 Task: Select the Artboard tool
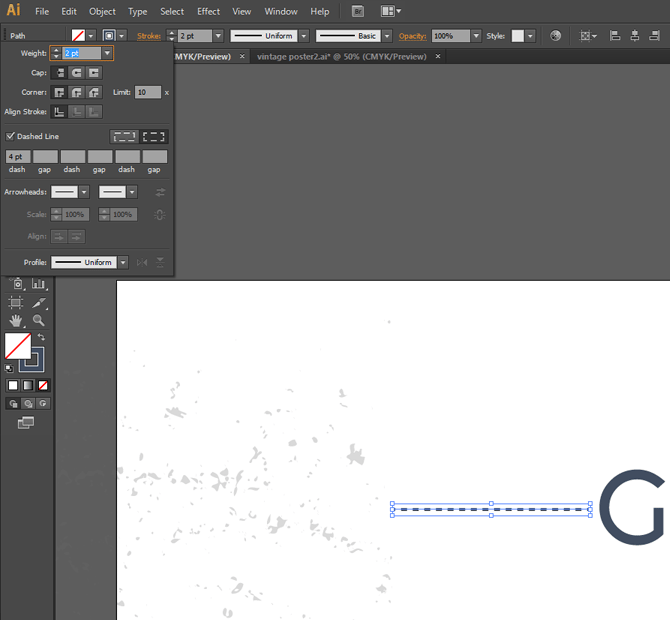point(16,302)
